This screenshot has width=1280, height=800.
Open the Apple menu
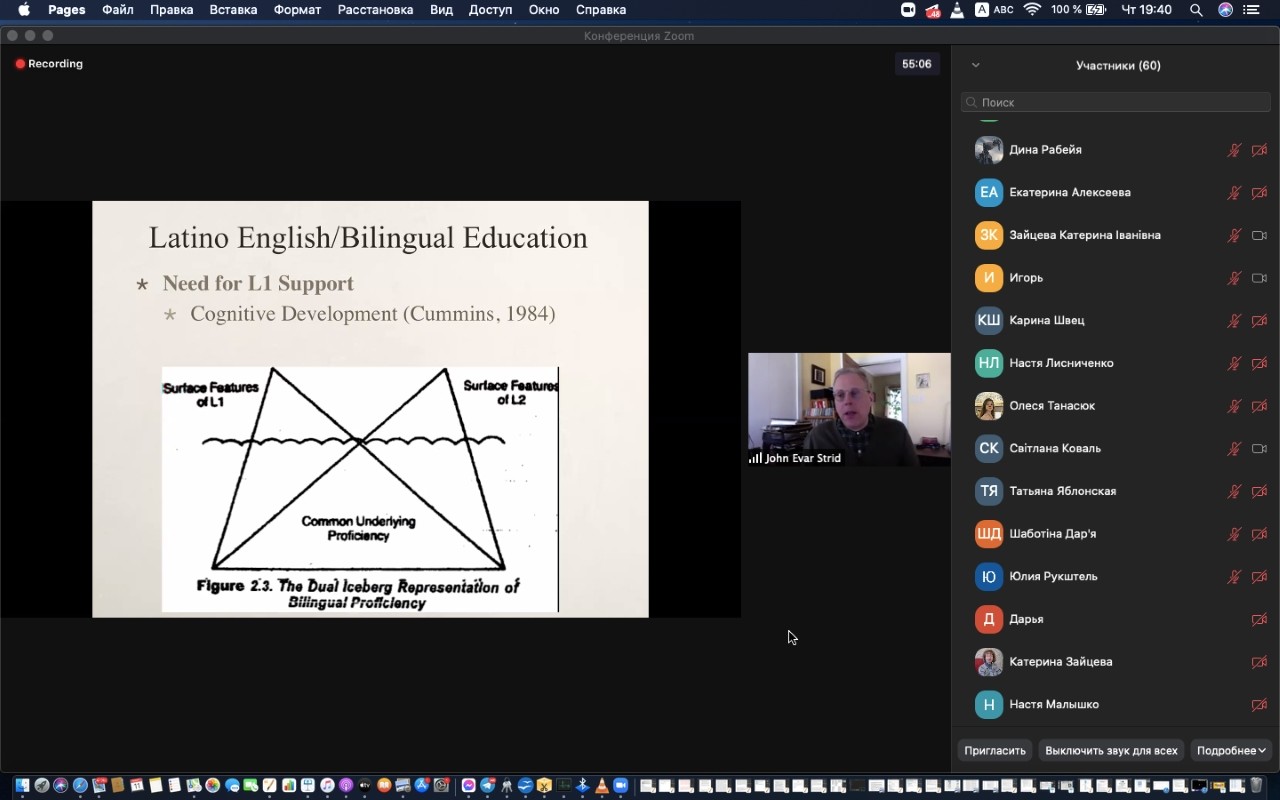coord(24,10)
